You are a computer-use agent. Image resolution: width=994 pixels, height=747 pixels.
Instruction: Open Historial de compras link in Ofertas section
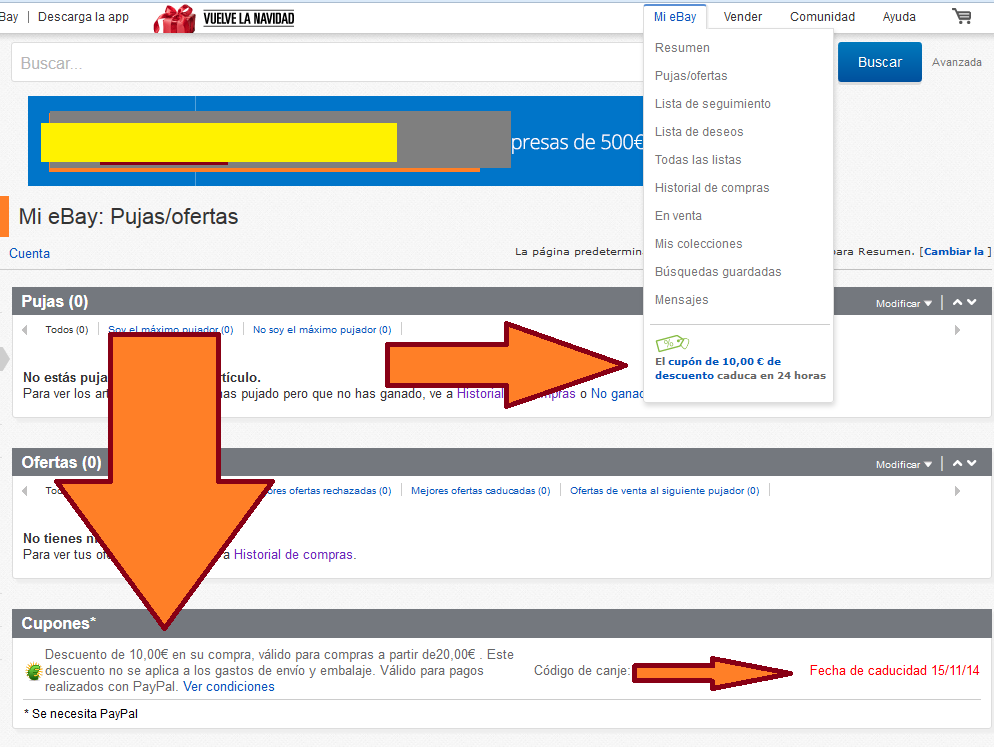[x=294, y=555]
